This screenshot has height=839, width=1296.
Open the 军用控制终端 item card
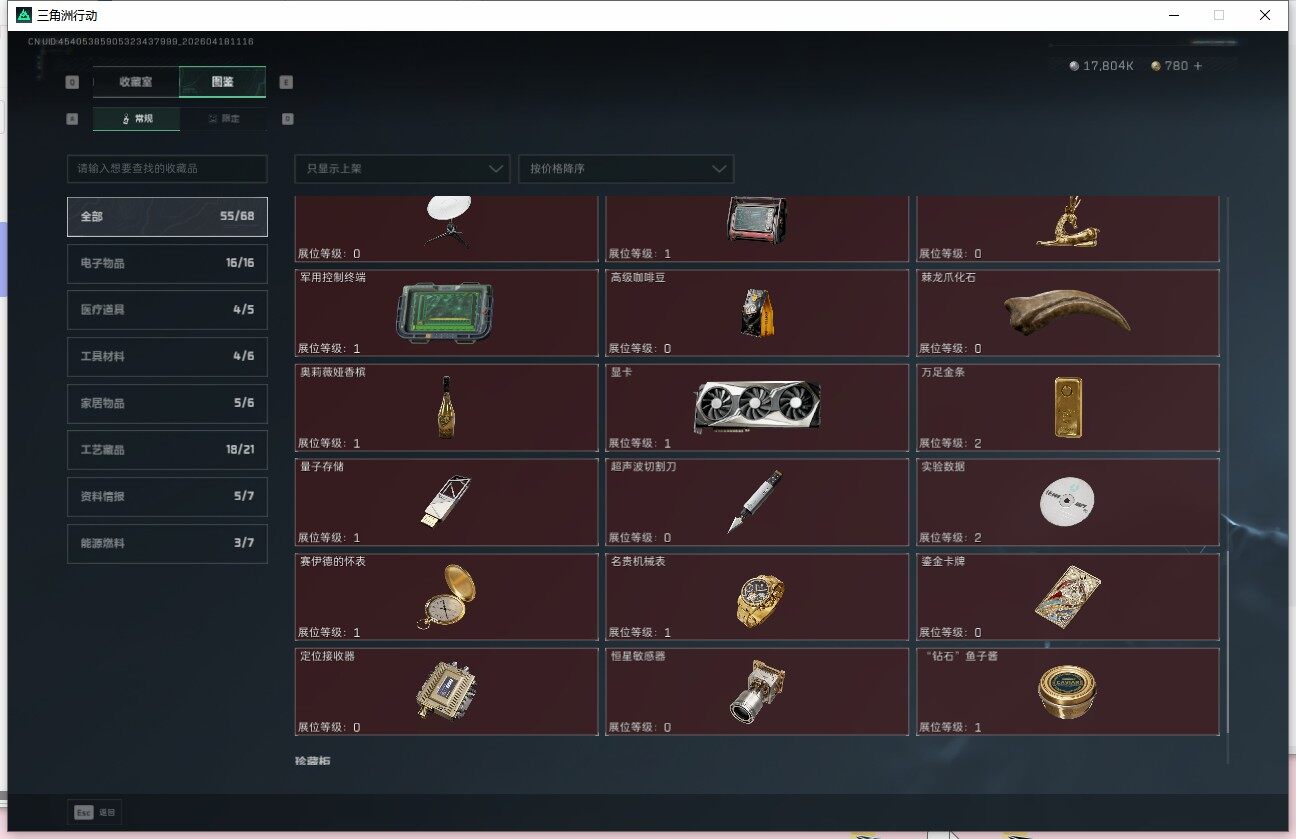[x=446, y=313]
